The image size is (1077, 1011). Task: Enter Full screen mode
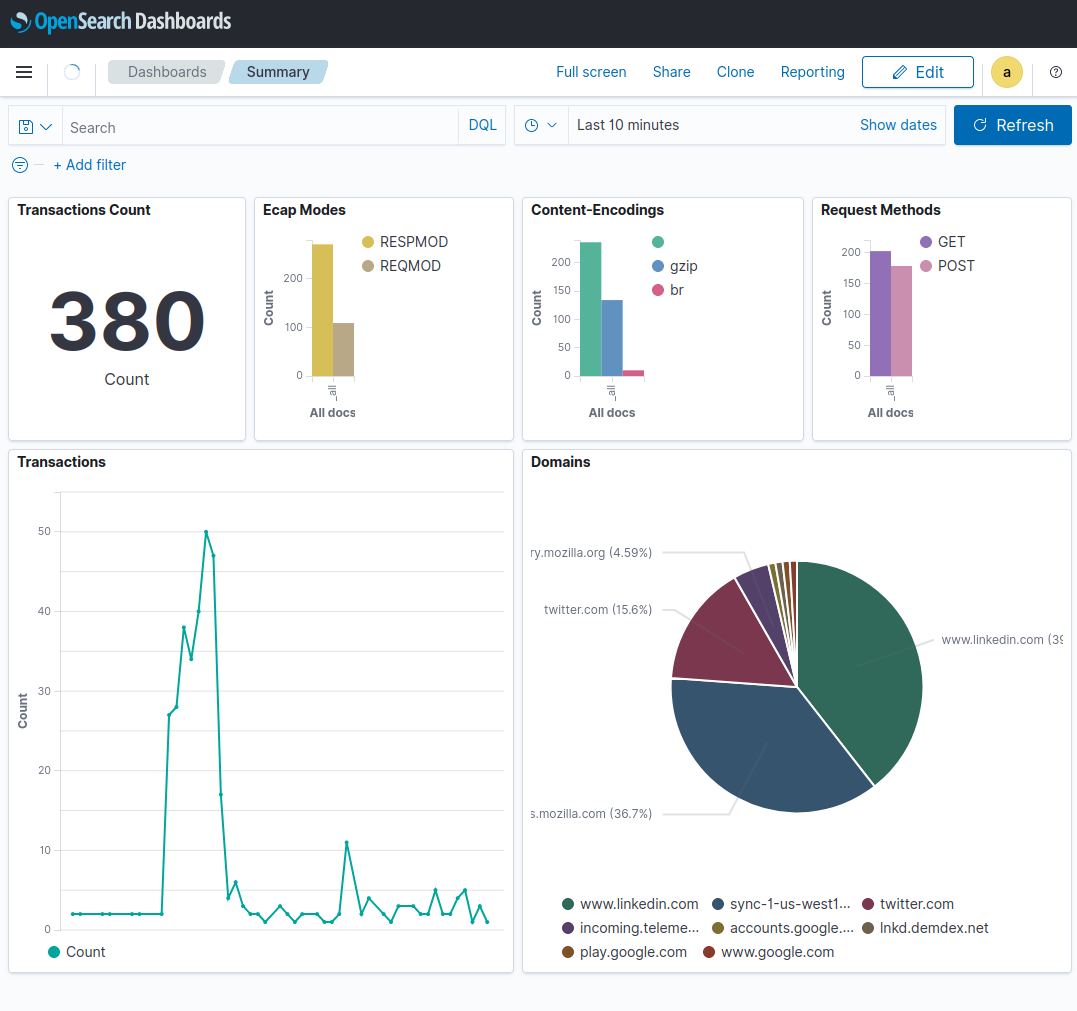point(591,72)
